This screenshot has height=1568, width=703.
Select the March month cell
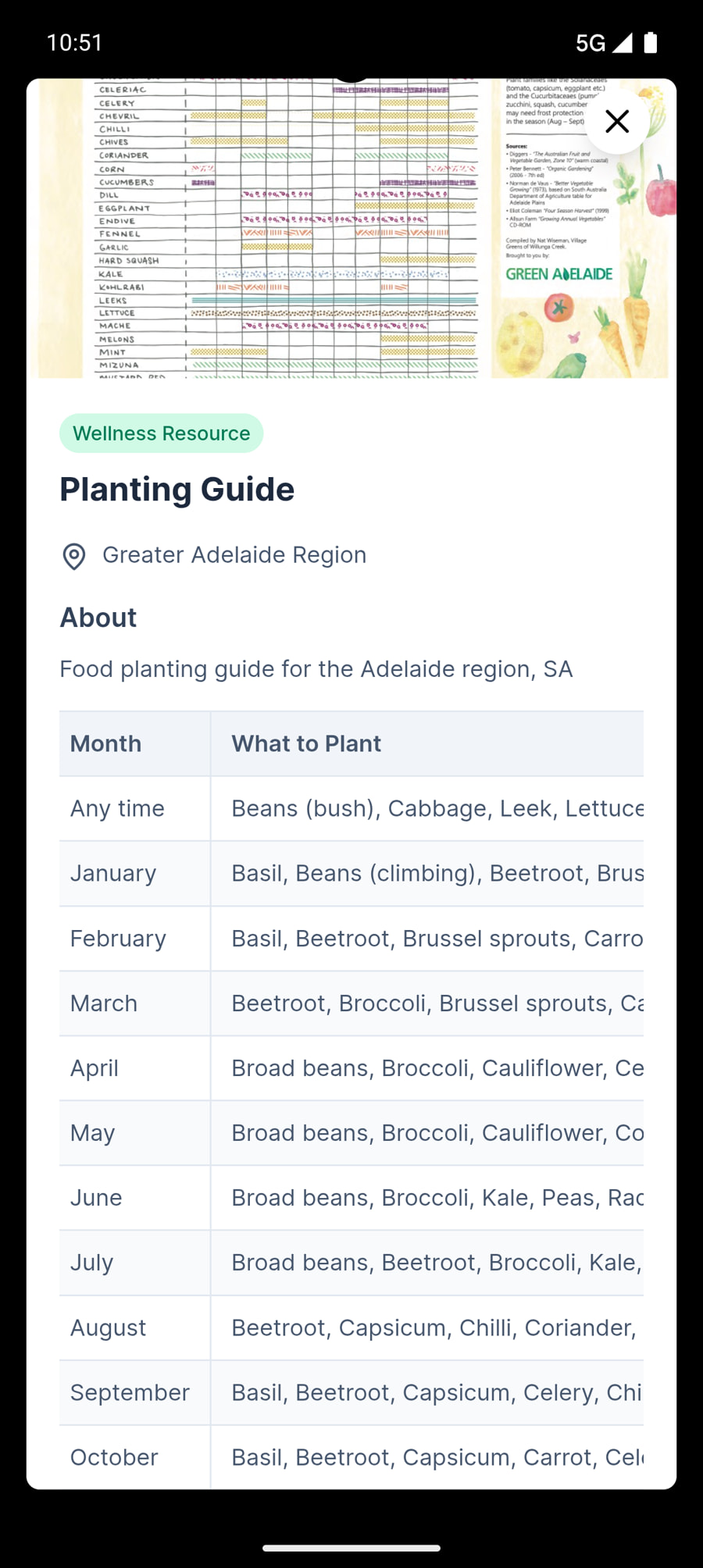click(104, 1003)
